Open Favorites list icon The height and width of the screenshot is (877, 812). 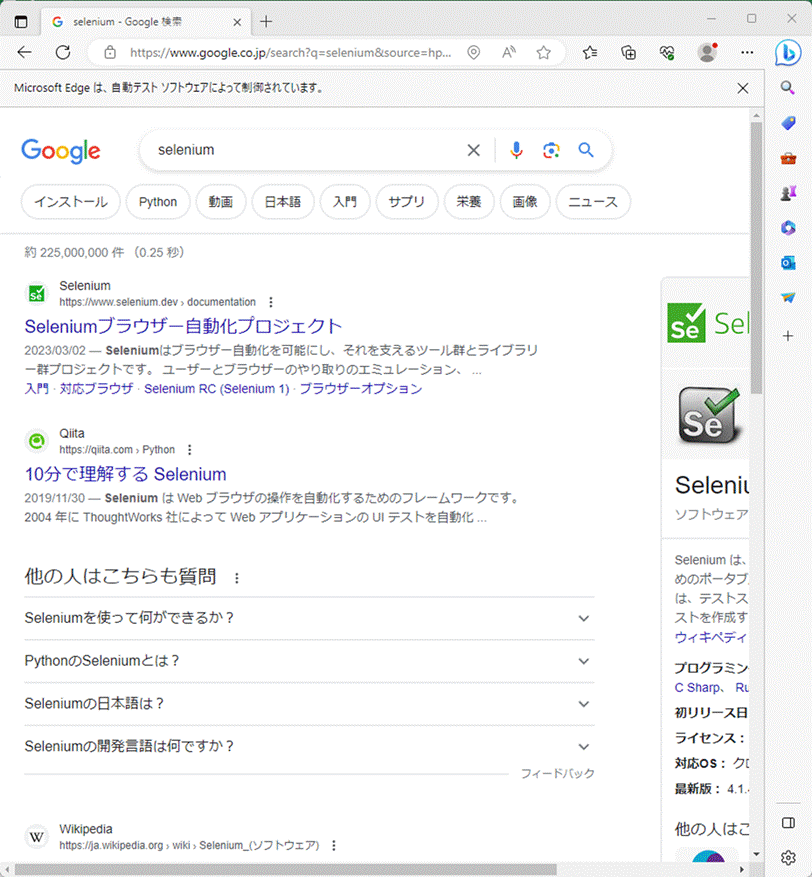coord(589,53)
